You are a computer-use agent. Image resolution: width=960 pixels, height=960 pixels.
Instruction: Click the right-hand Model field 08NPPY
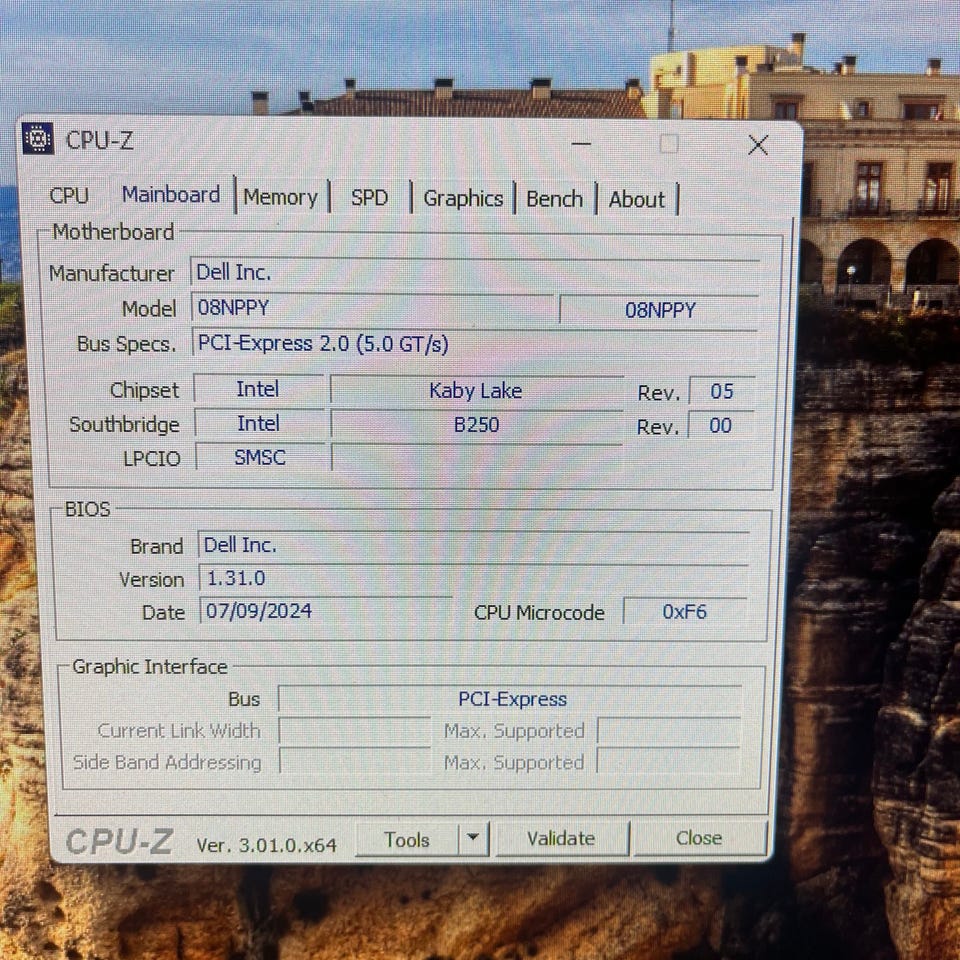pos(659,310)
